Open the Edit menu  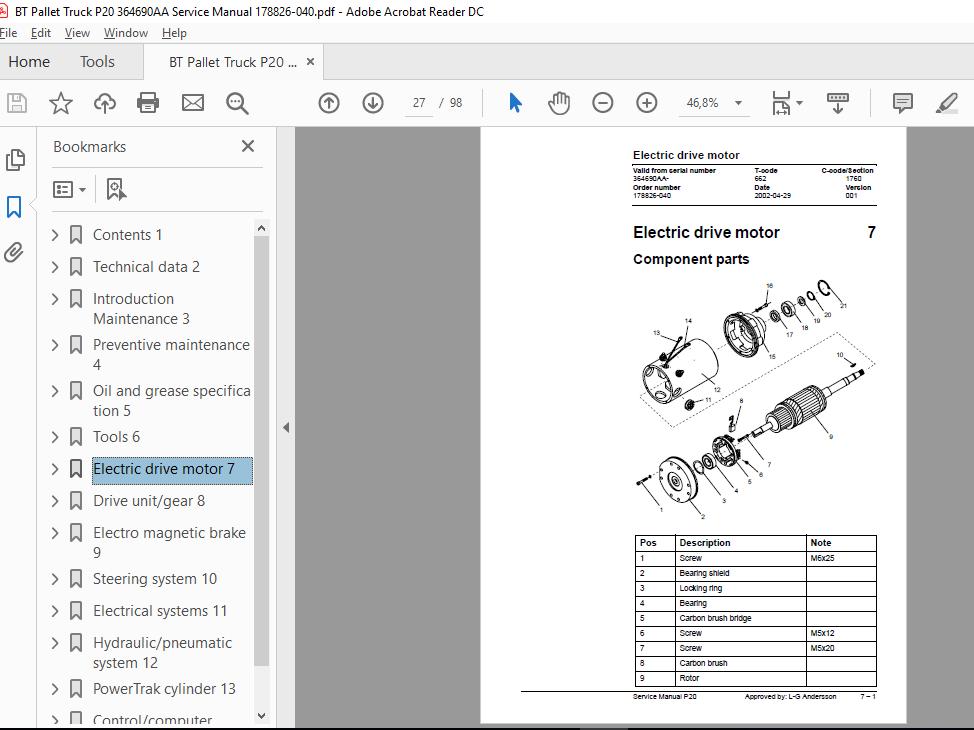pyautogui.click(x=40, y=33)
